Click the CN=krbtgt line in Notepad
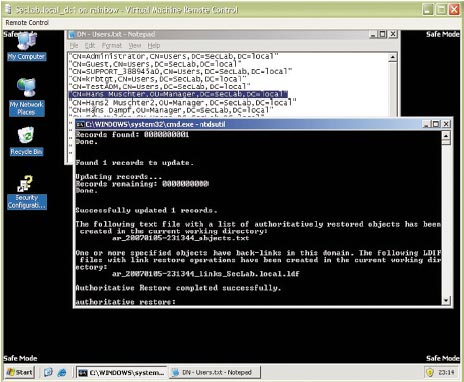Screen dimensions: 464x382 coord(158,79)
